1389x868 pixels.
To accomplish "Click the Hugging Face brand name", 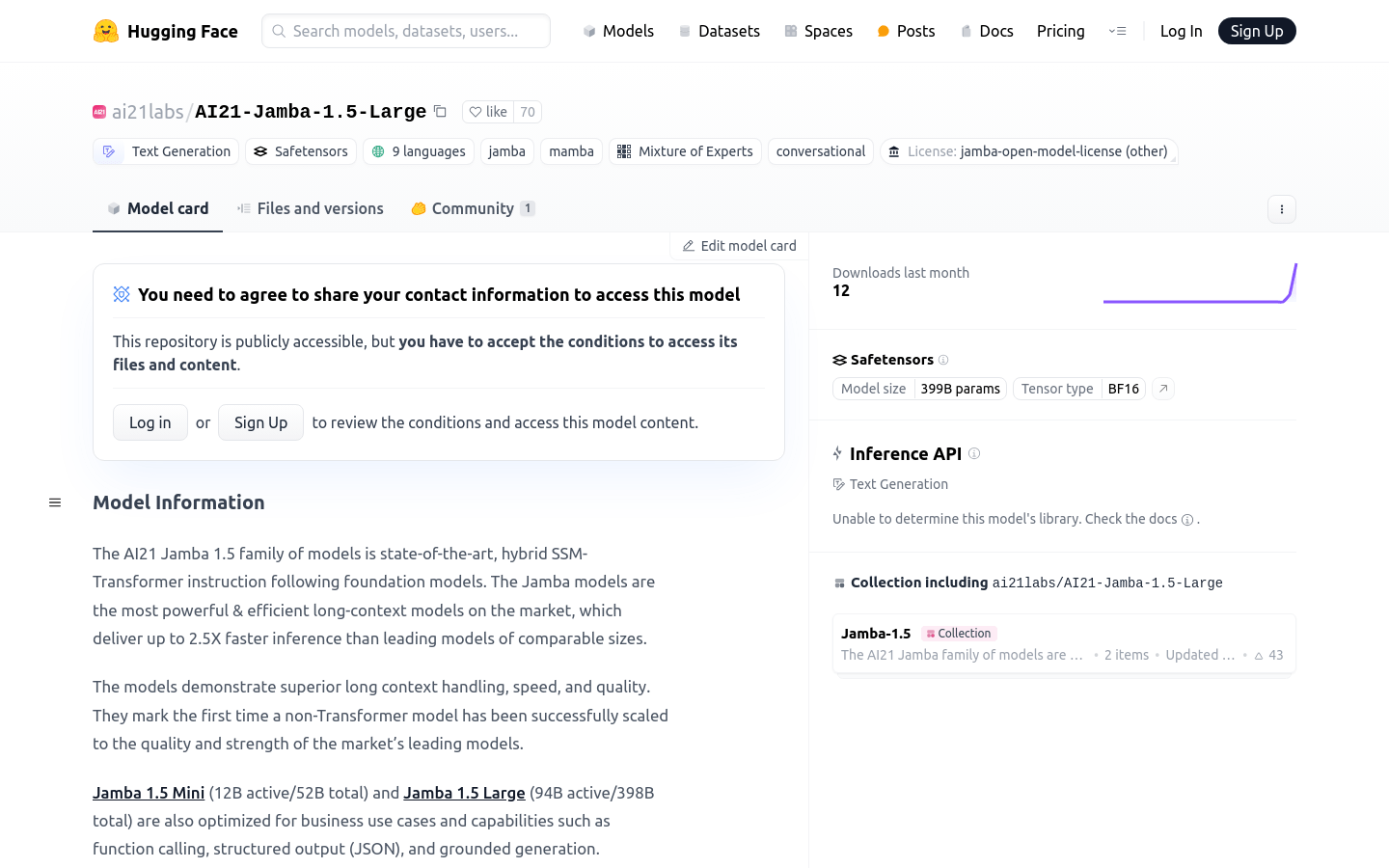I will point(182,31).
